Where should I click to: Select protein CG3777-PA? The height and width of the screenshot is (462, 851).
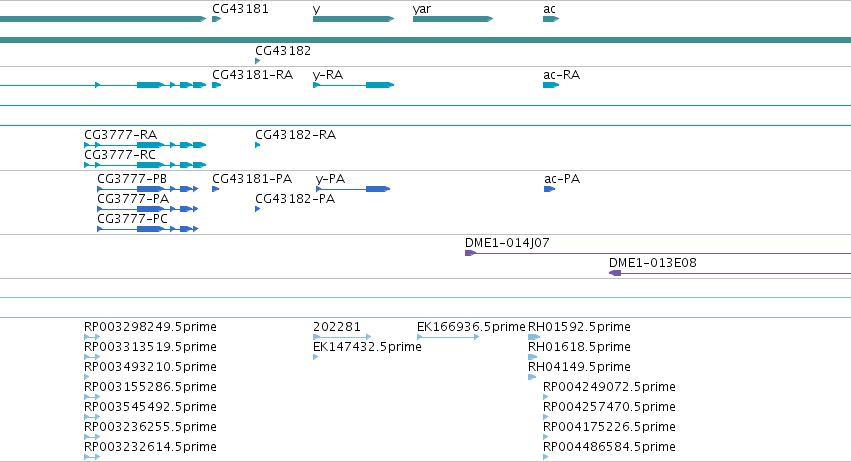133,199
